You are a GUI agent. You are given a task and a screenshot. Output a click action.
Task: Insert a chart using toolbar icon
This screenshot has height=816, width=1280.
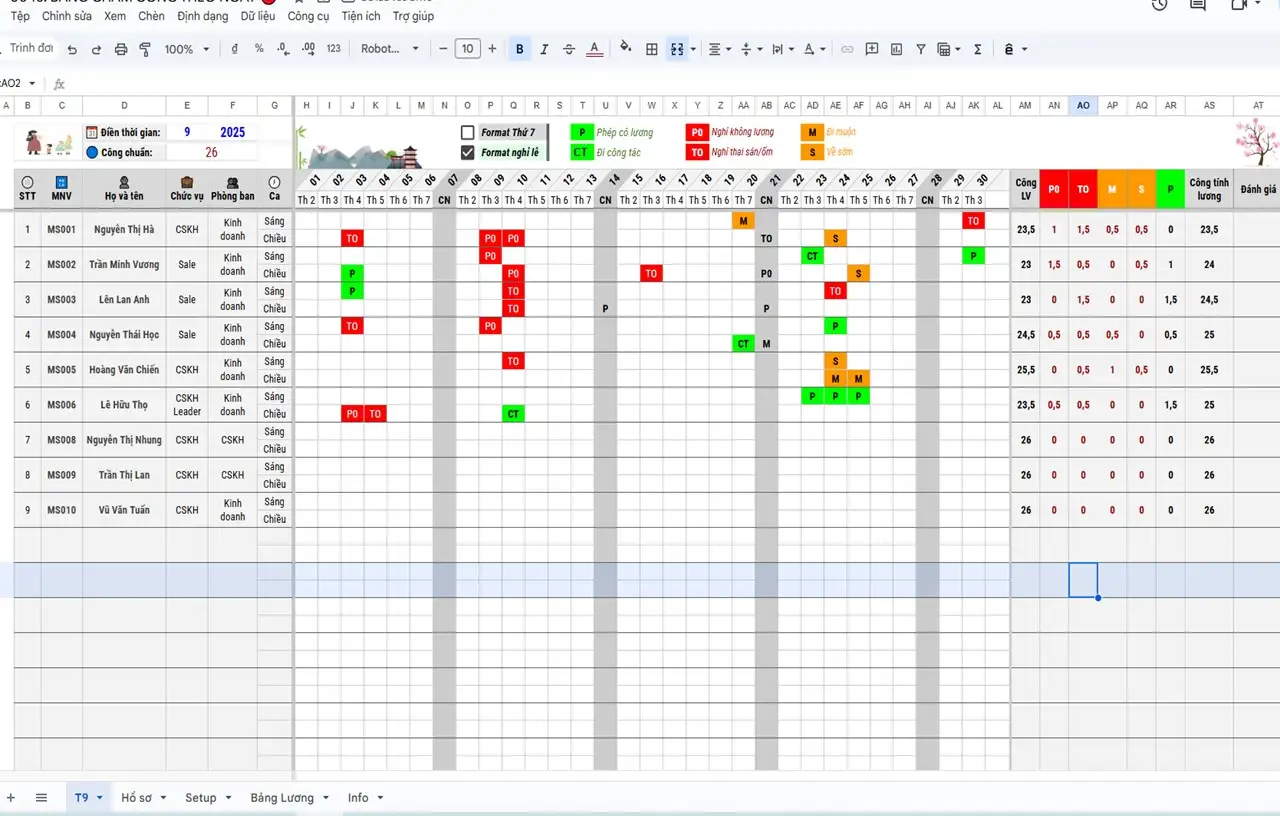[896, 49]
